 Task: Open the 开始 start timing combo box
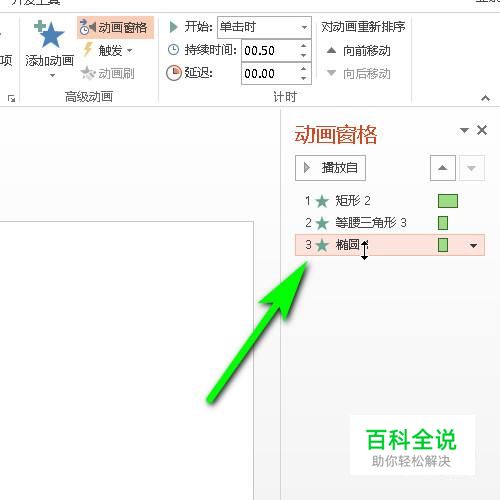pyautogui.click(x=264, y=27)
